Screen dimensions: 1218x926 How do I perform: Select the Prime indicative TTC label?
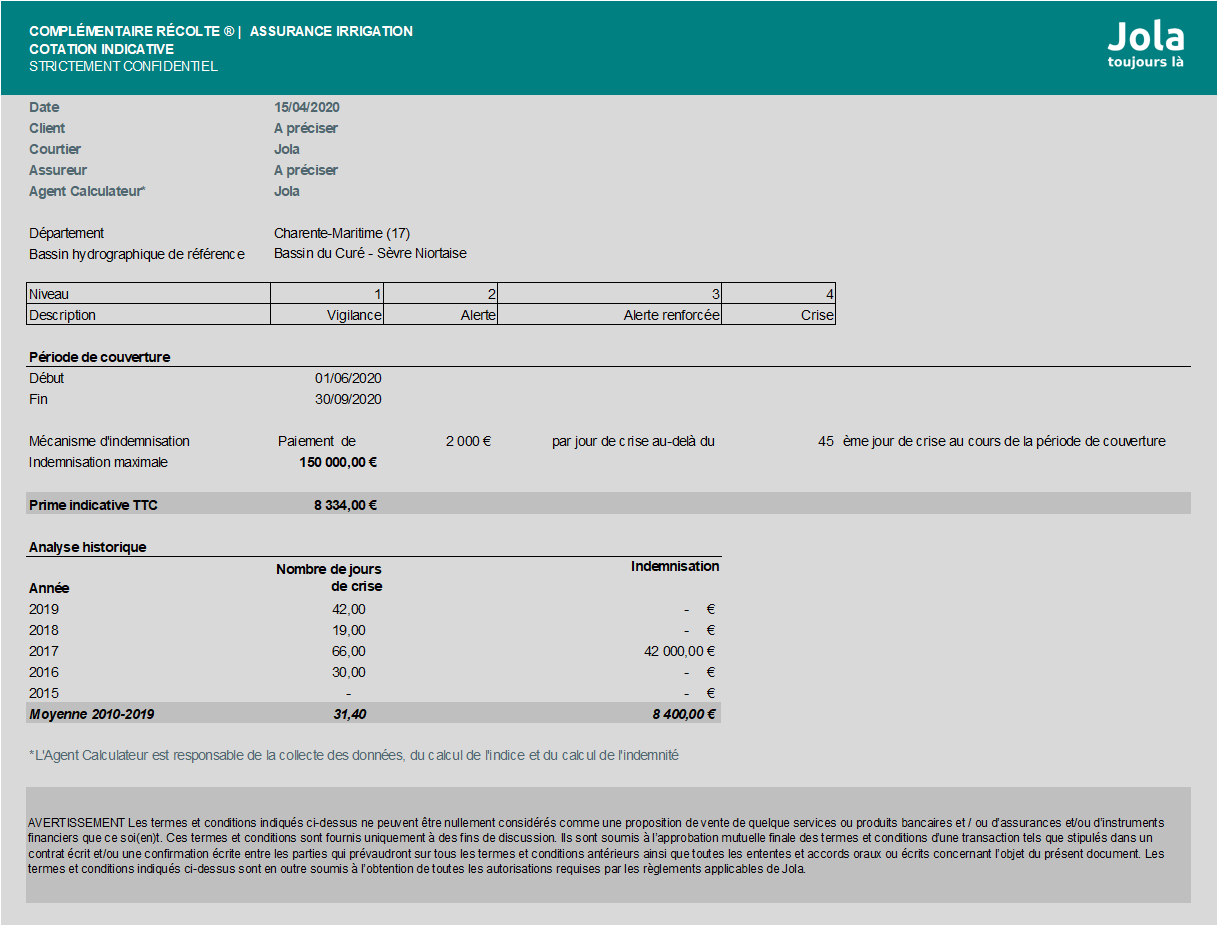(x=93, y=505)
